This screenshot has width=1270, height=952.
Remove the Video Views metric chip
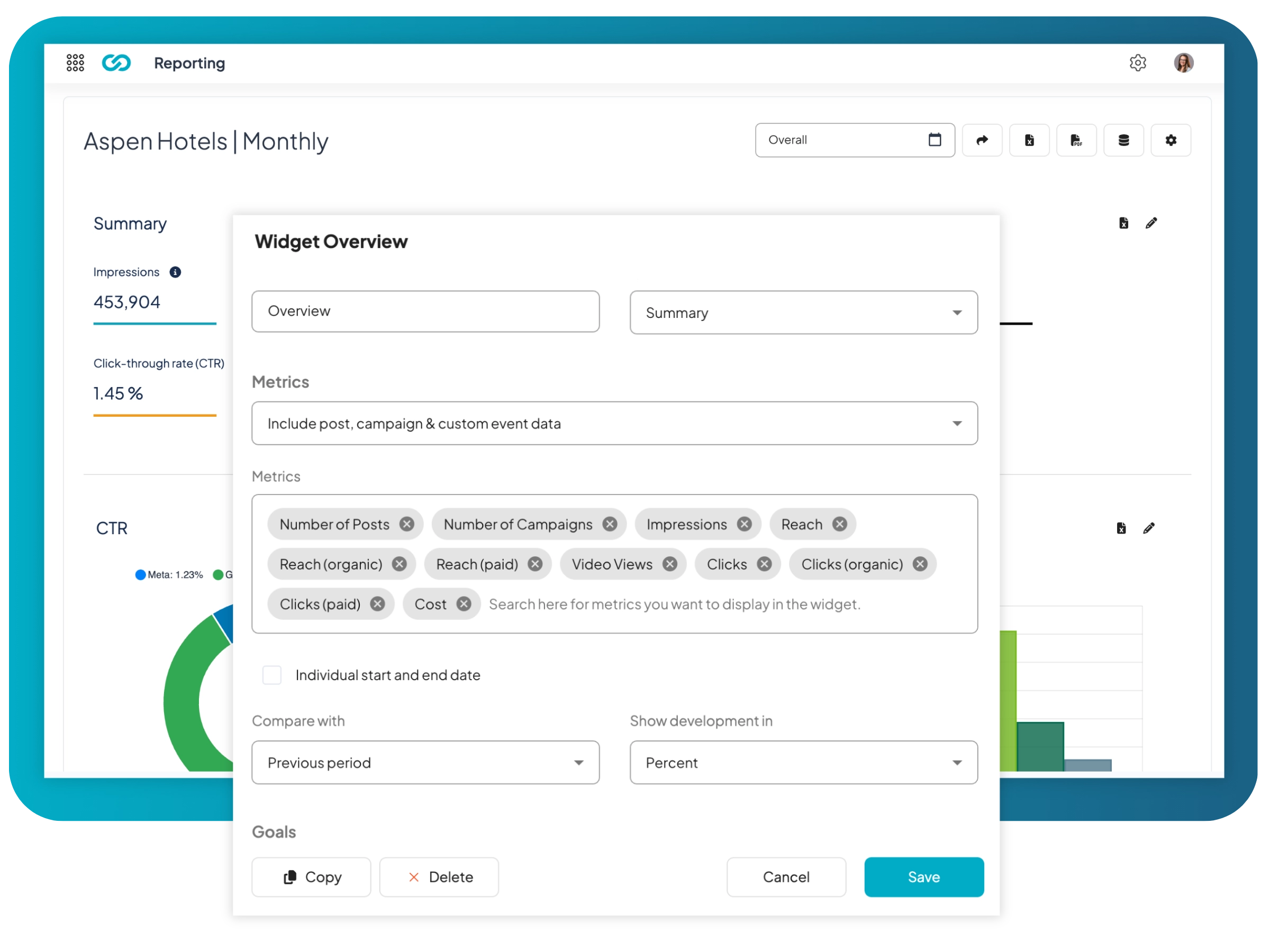coord(669,564)
